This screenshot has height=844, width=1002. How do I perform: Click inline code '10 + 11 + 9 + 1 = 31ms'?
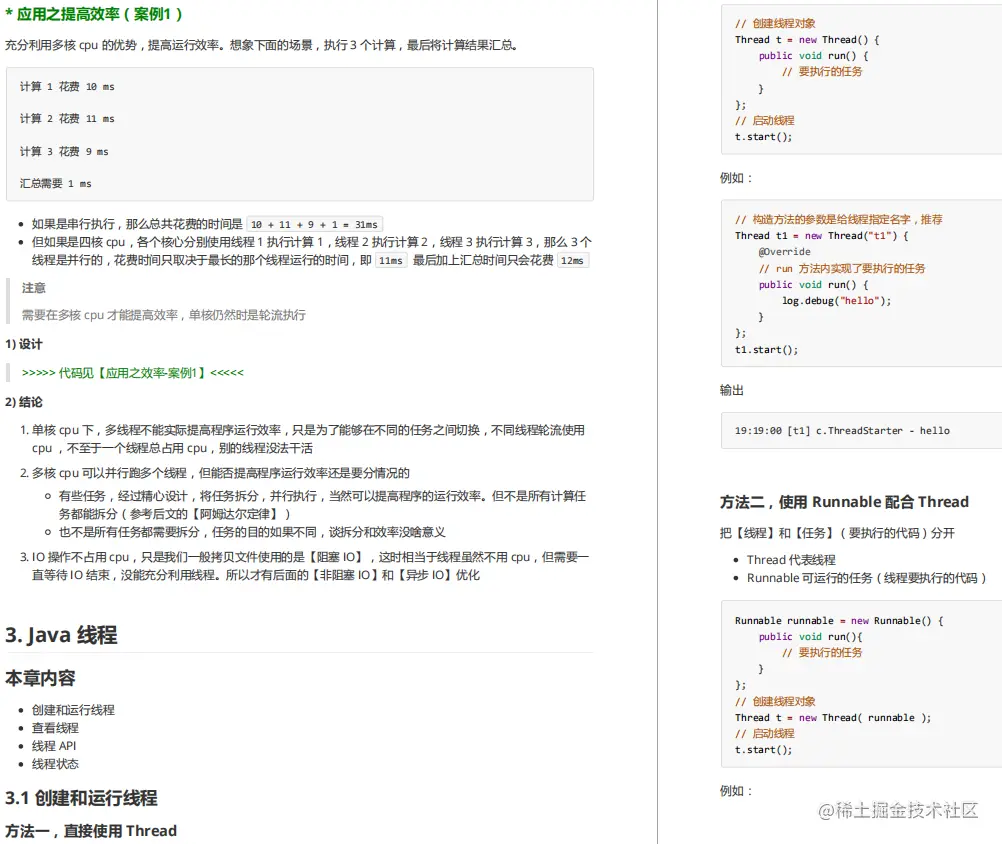(314, 224)
